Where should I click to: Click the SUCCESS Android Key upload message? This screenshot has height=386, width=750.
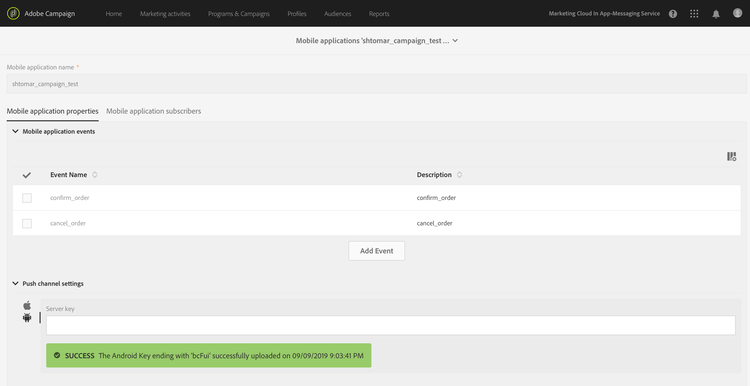tap(209, 355)
